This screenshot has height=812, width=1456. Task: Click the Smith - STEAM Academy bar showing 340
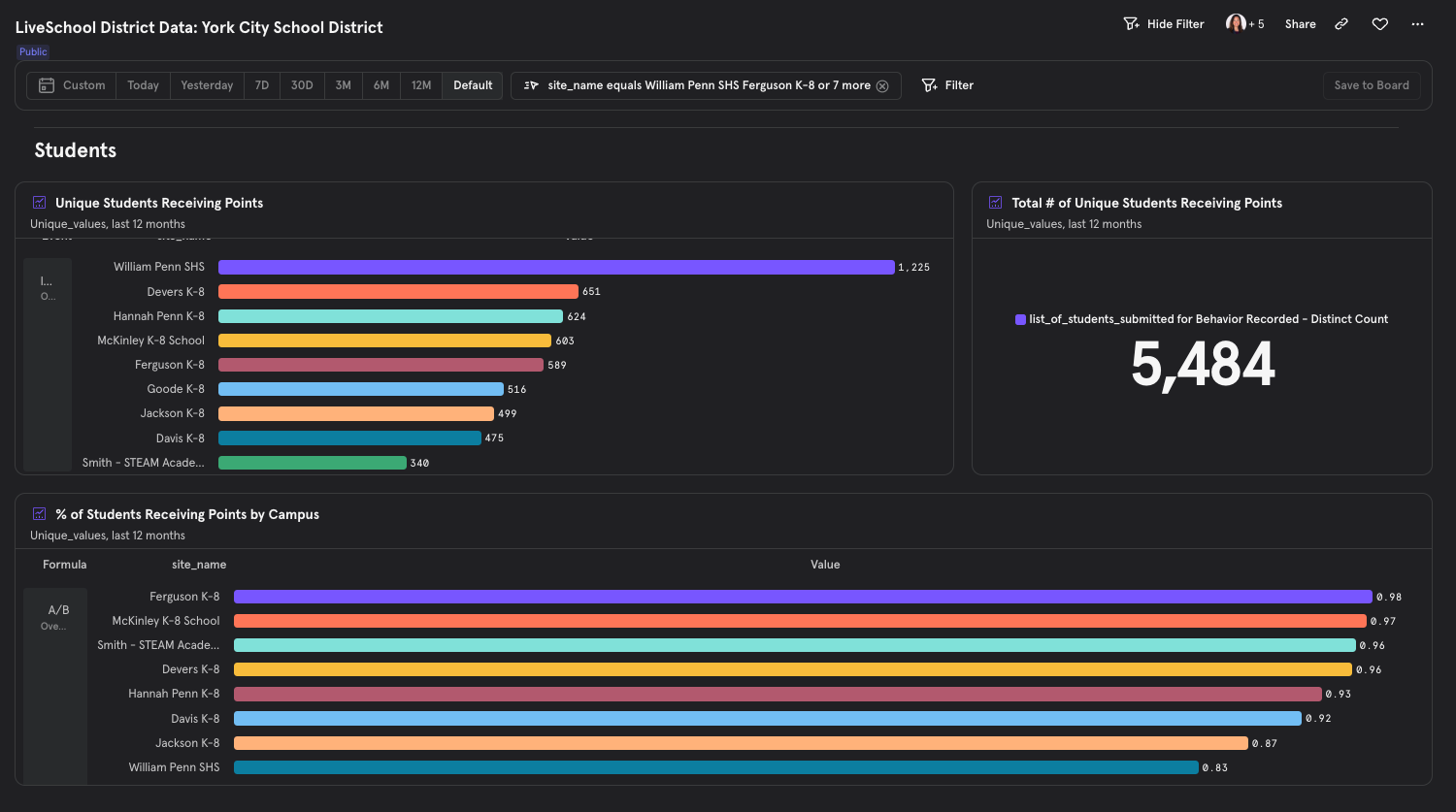tap(313, 463)
